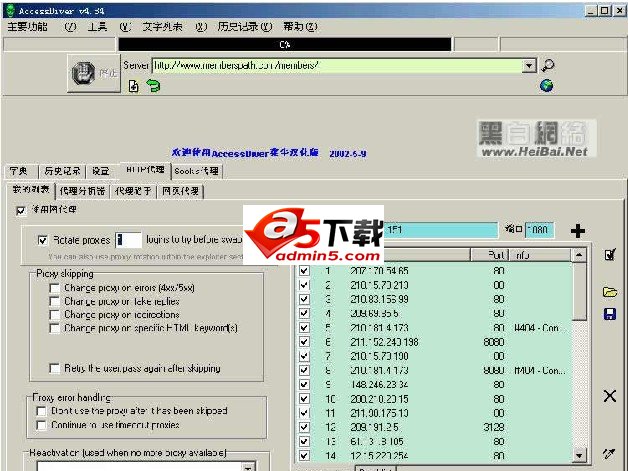
Task: Click the pencil icon at list bottom right
Action: [609, 453]
